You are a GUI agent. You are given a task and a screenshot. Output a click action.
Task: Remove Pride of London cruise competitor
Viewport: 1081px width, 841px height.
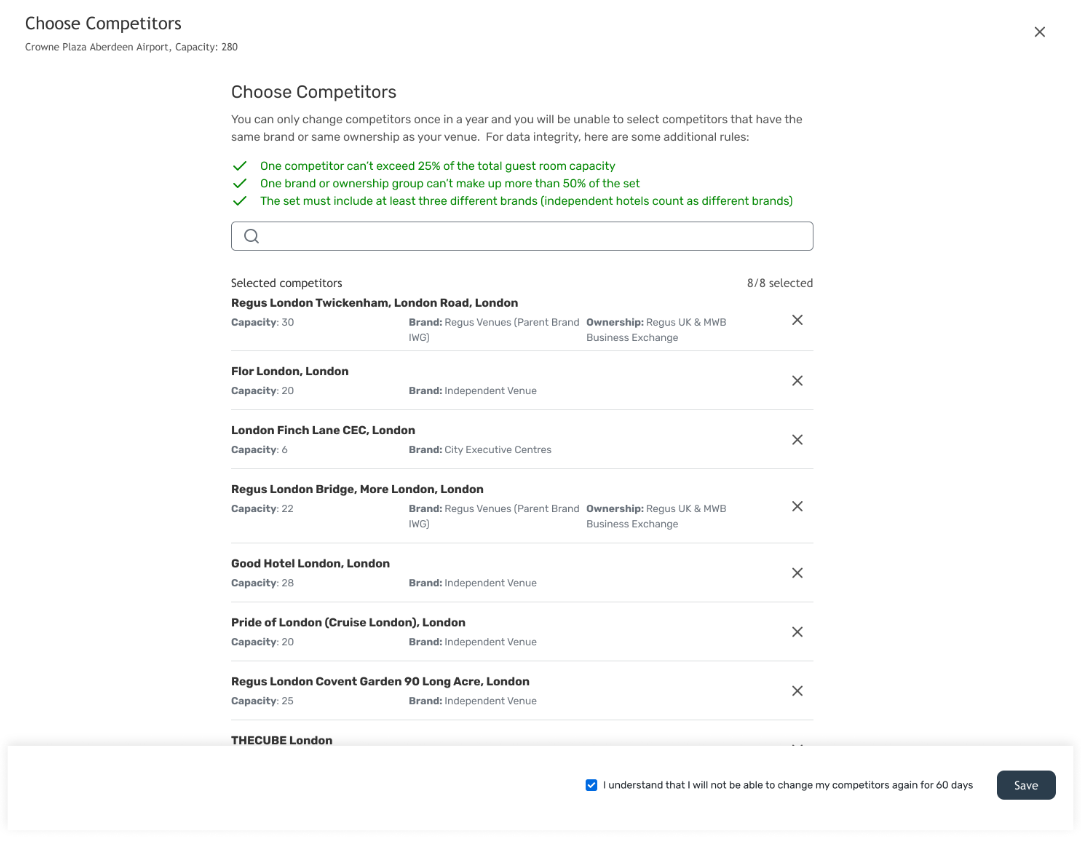[x=797, y=632]
